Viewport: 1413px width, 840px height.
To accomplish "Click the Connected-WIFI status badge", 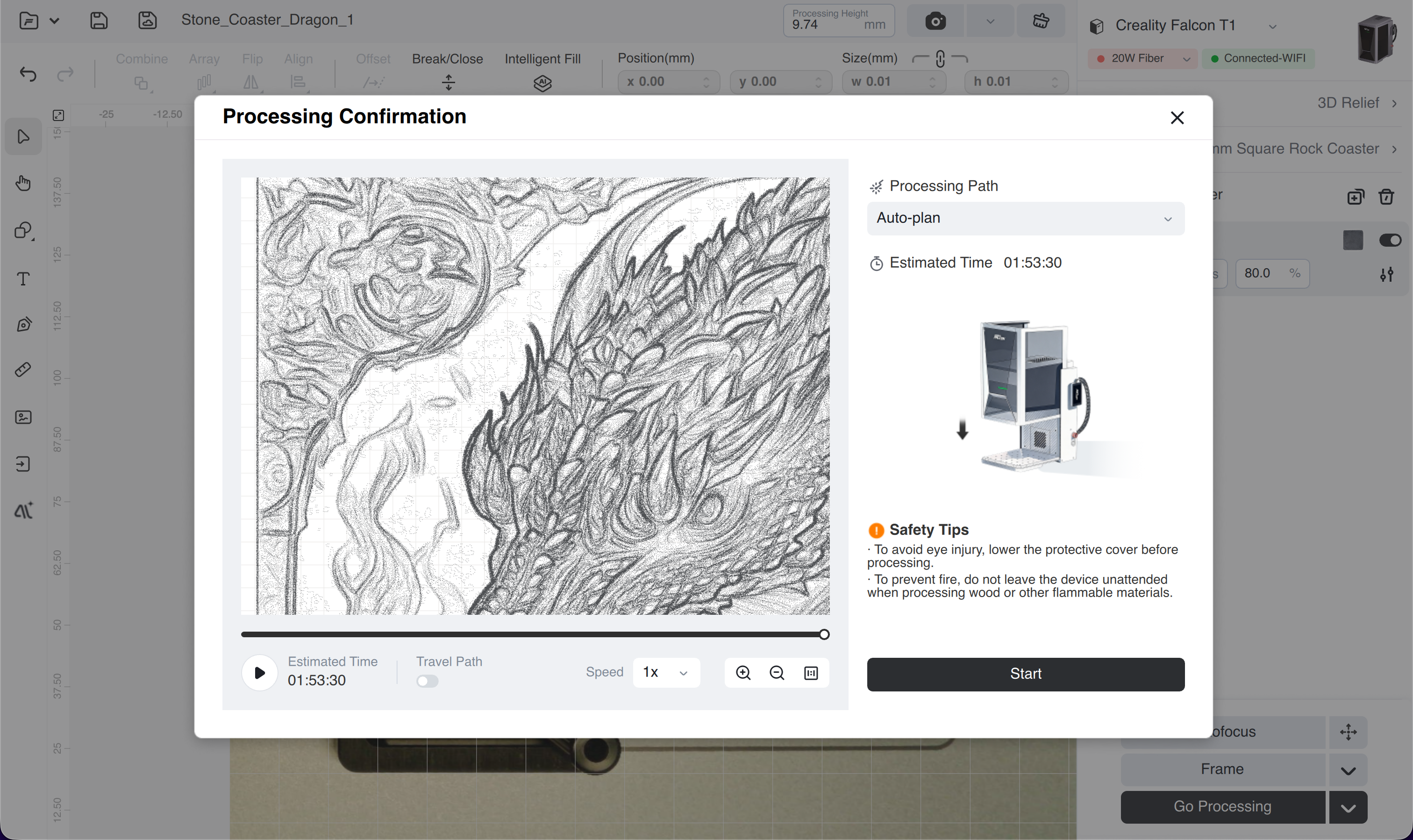I will pyautogui.click(x=1258, y=58).
